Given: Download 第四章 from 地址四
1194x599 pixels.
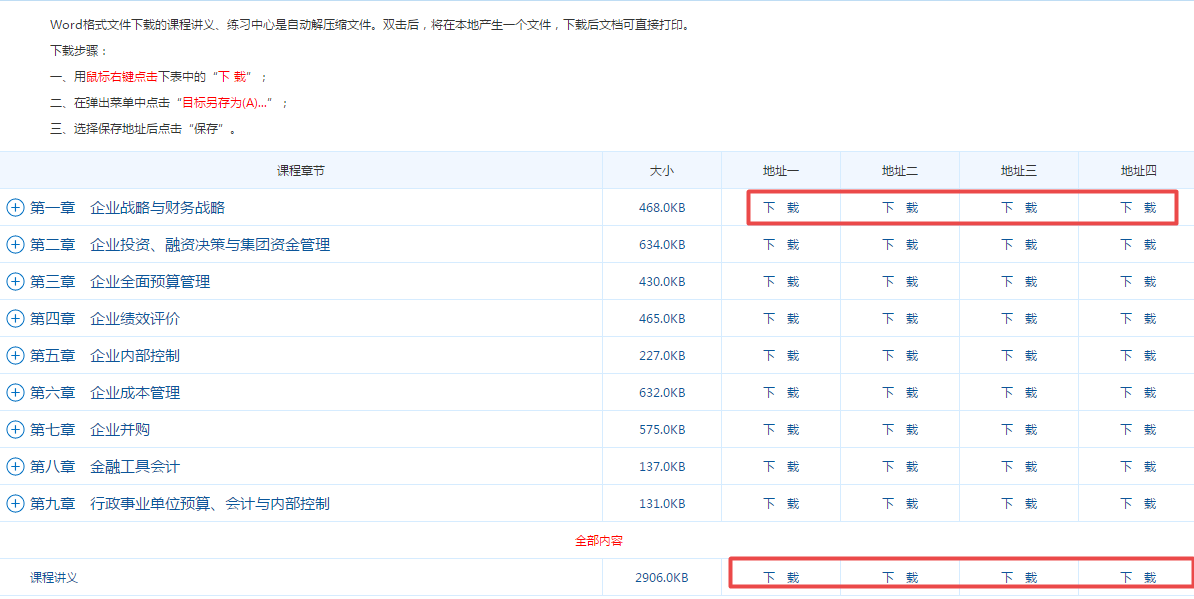Looking at the screenshot, I should pos(1138,319).
